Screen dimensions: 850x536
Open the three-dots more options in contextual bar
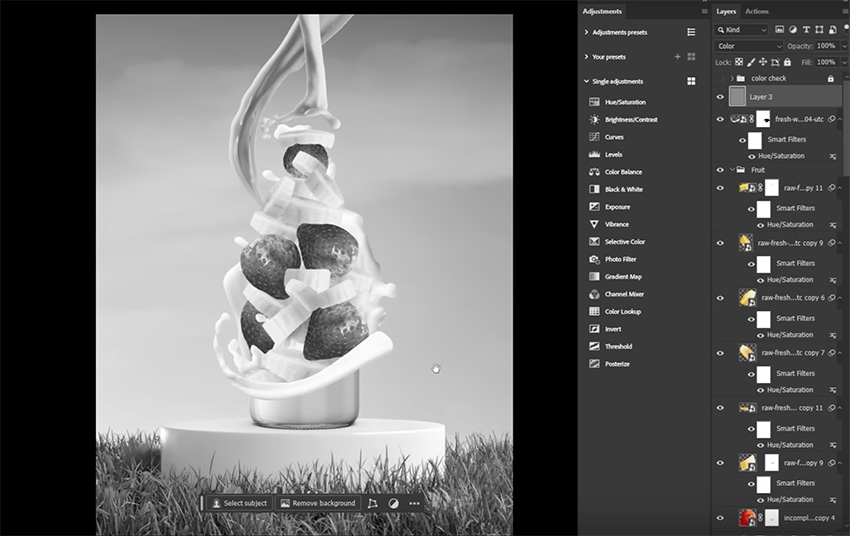414,503
